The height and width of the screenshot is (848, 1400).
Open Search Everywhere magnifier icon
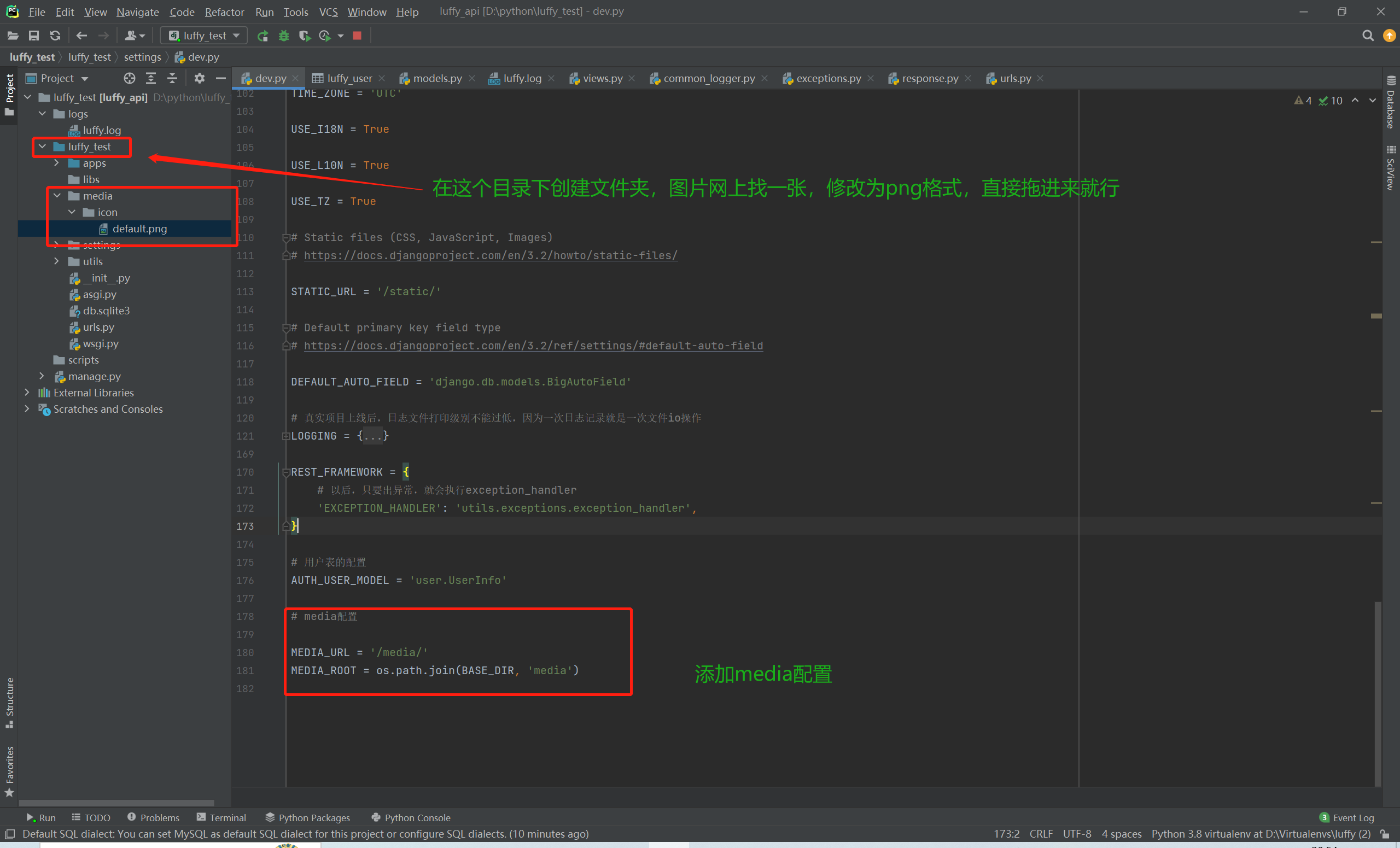pos(1368,36)
